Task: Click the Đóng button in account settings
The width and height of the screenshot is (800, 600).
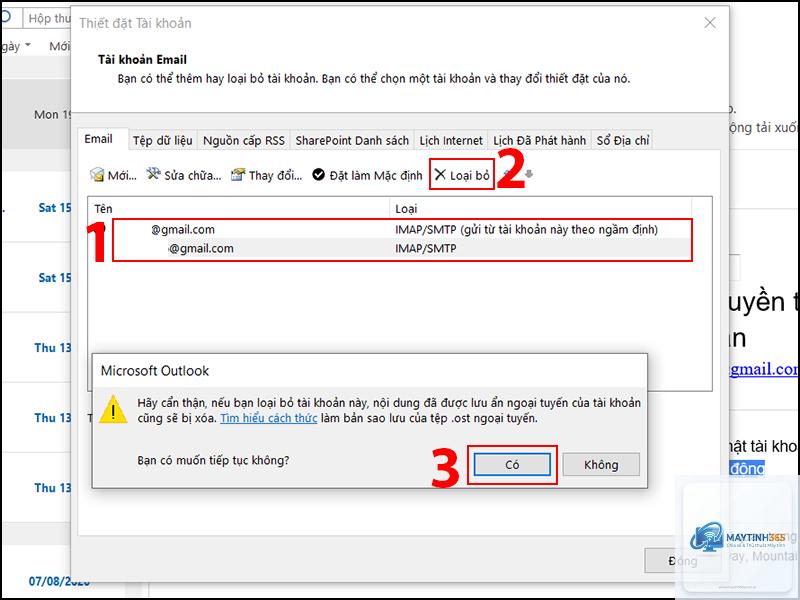Action: click(683, 561)
